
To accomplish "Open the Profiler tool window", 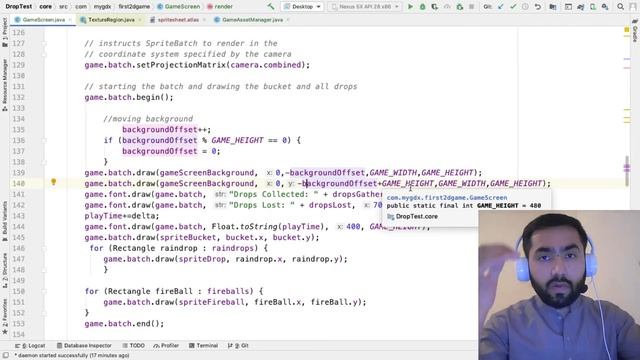I will coord(166,346).
